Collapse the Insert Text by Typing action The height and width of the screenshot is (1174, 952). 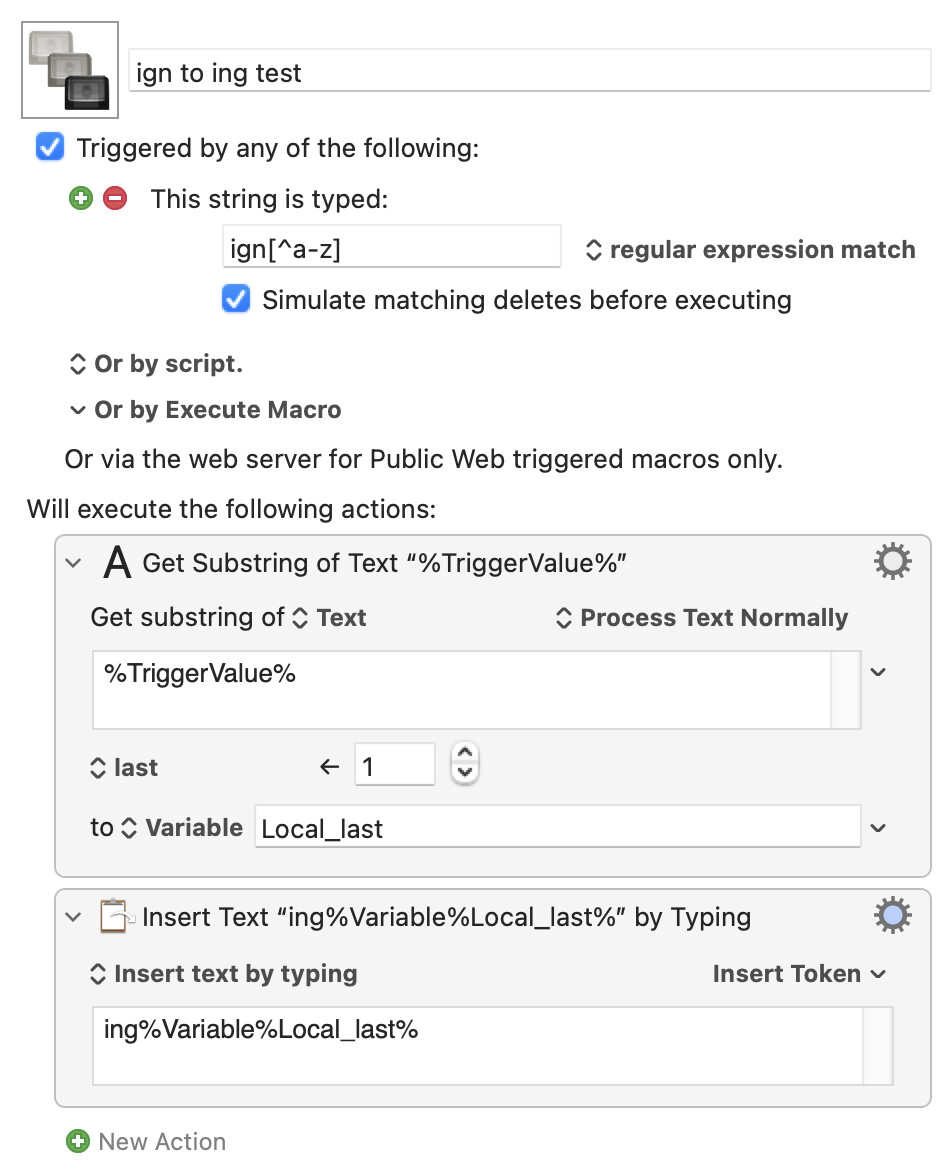coord(73,916)
